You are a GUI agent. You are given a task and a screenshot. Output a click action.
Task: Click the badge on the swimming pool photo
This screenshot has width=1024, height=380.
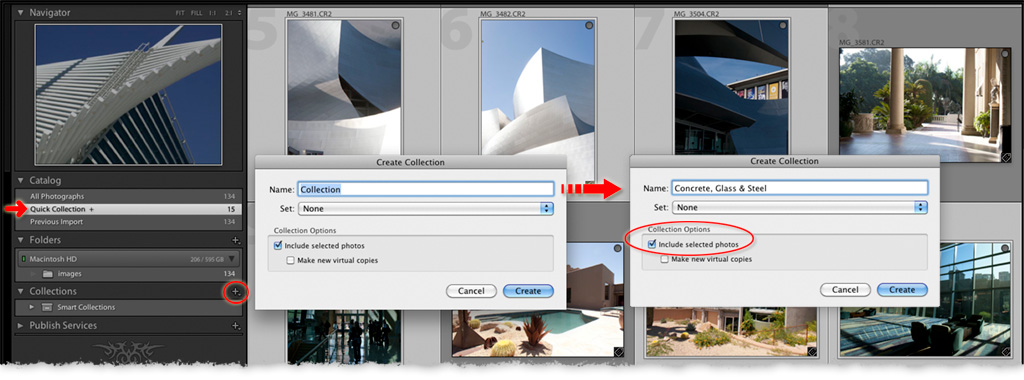(x=618, y=353)
